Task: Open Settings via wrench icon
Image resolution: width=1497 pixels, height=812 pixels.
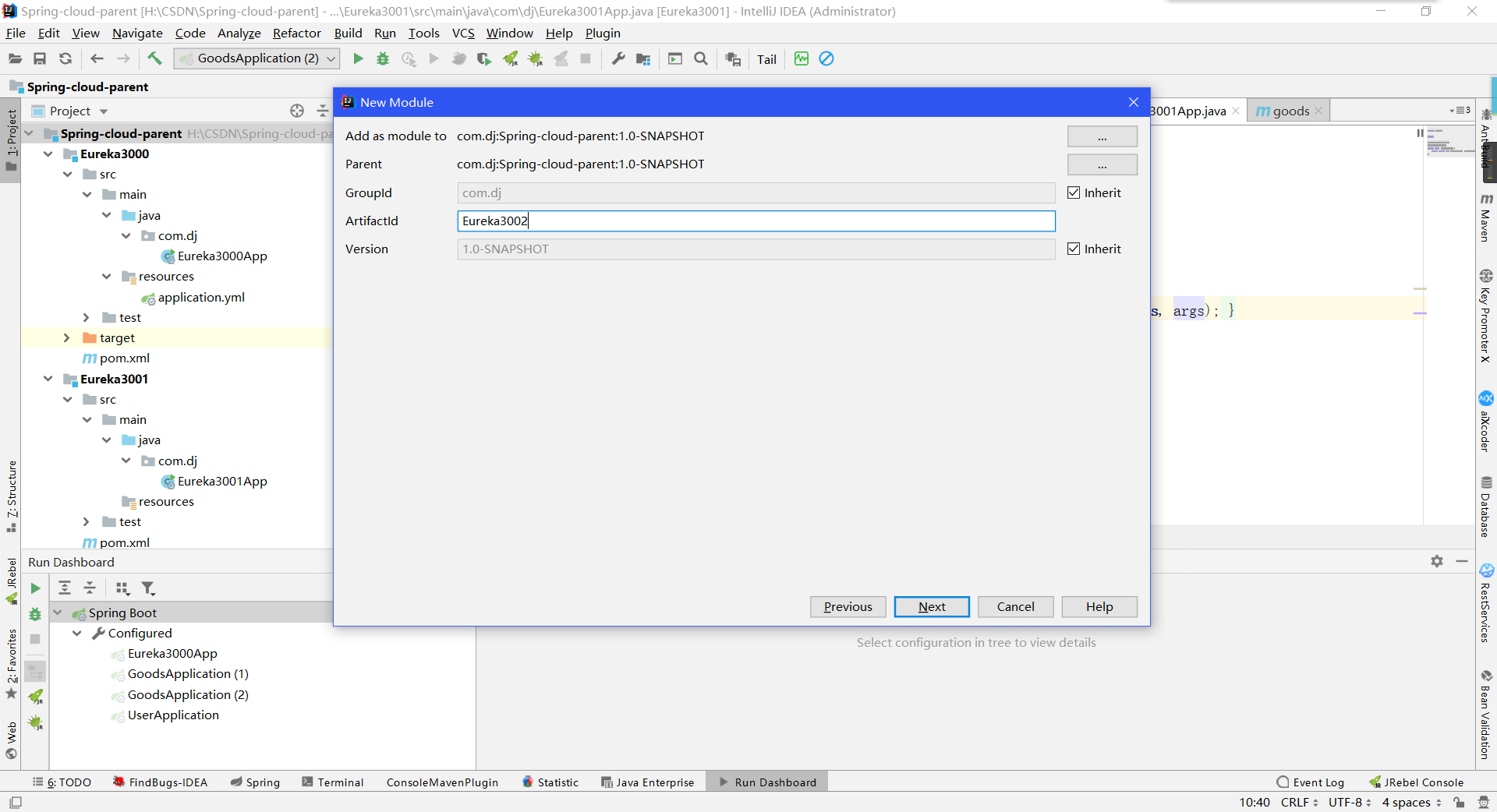Action: click(x=618, y=58)
